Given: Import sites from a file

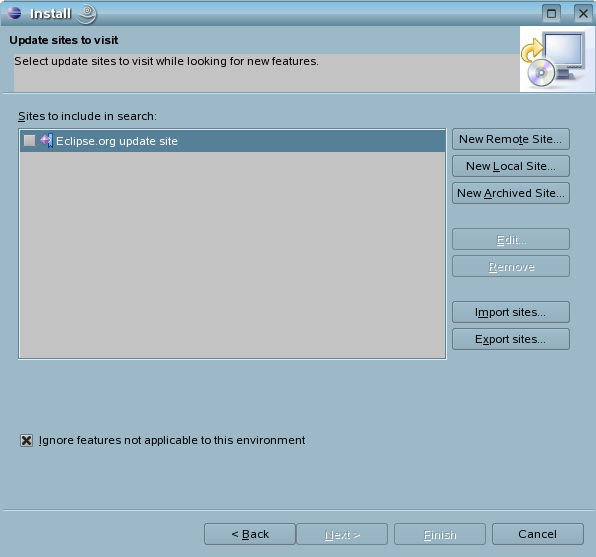Looking at the screenshot, I should click(510, 312).
